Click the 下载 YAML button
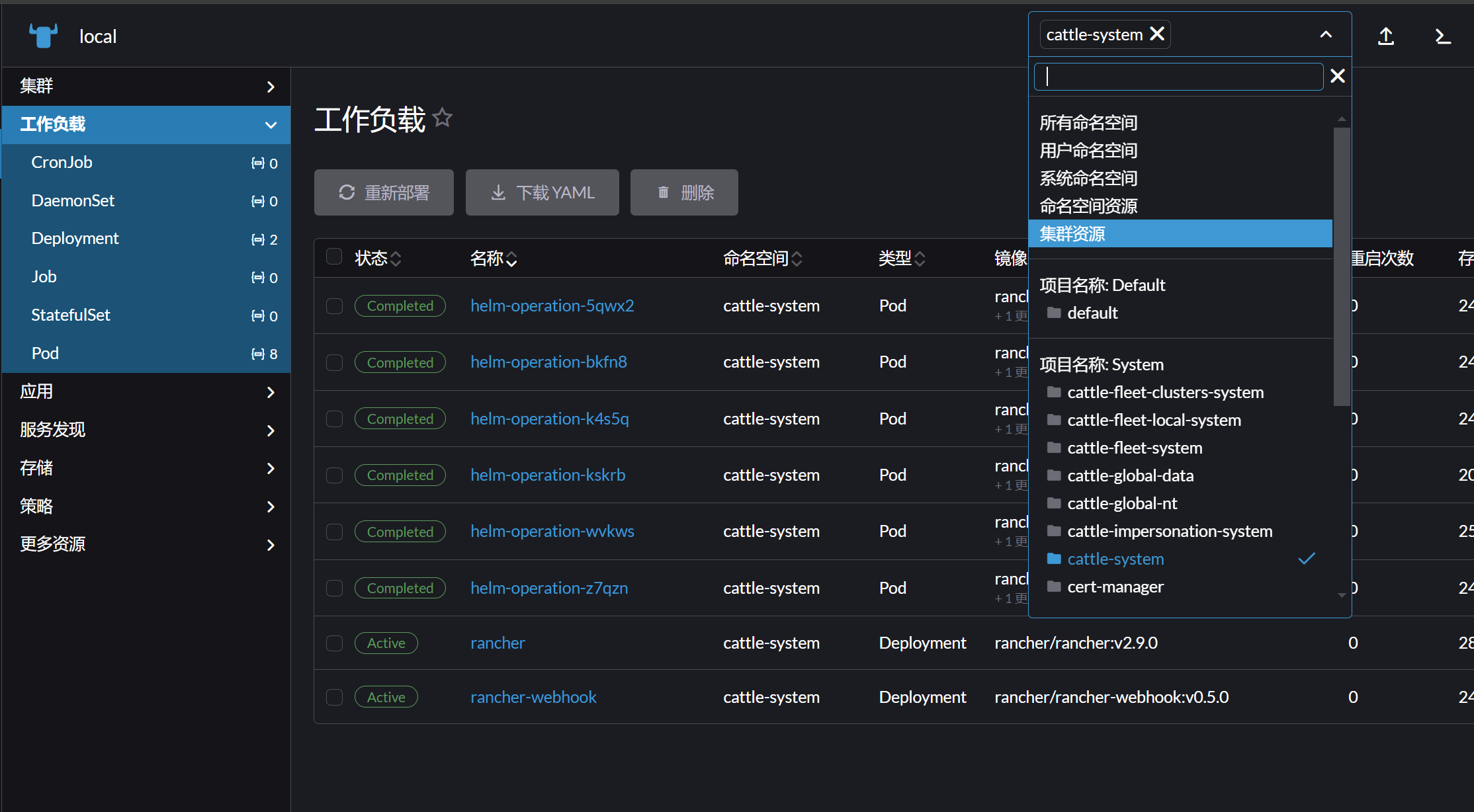 pos(542,192)
